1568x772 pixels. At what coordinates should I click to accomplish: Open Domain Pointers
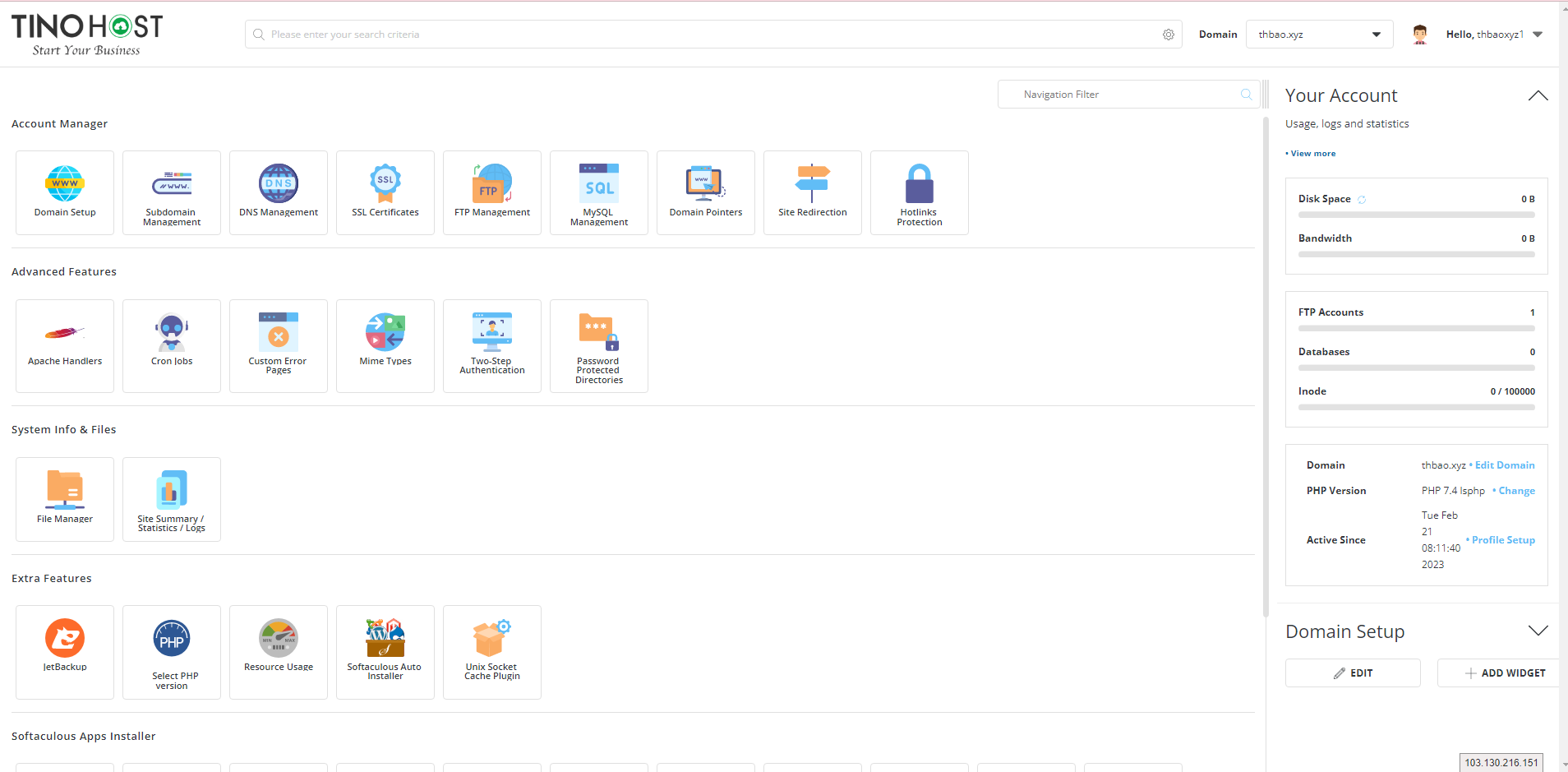(706, 193)
